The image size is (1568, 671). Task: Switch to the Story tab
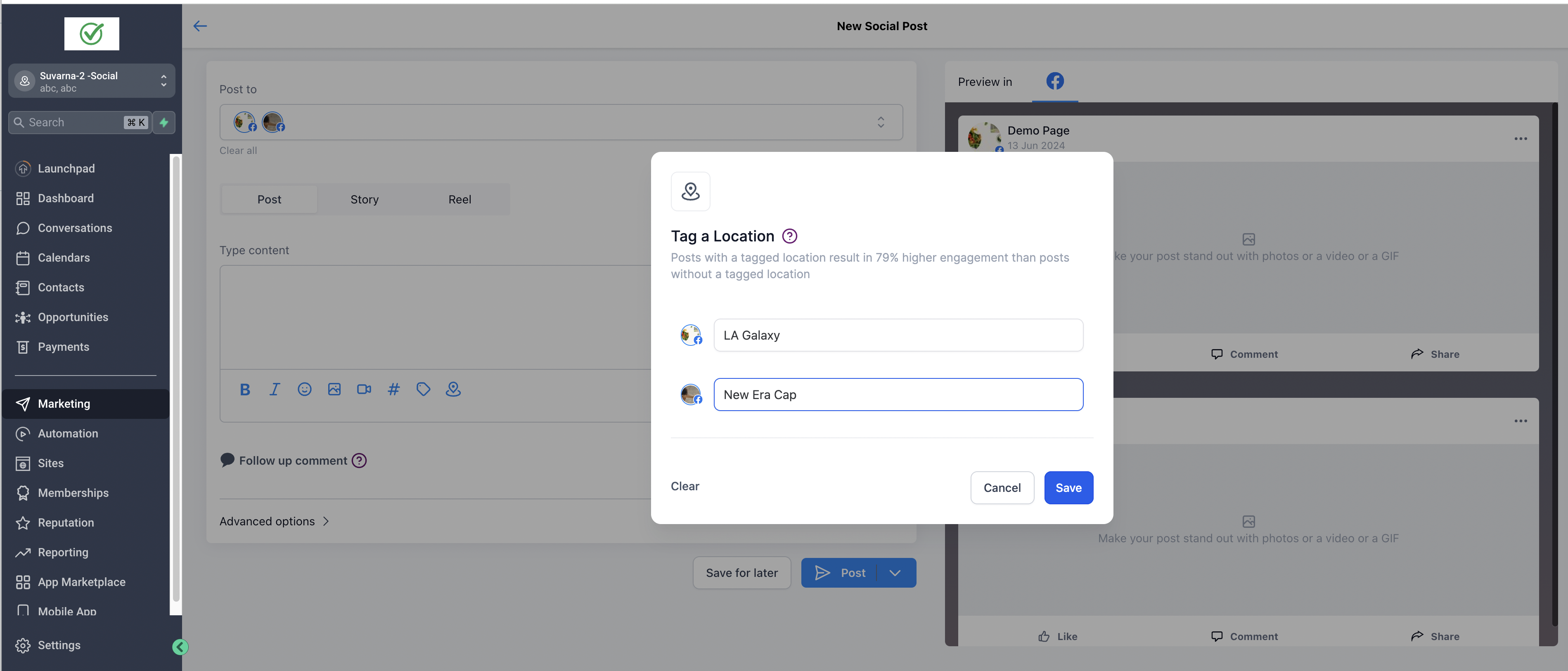tap(364, 200)
